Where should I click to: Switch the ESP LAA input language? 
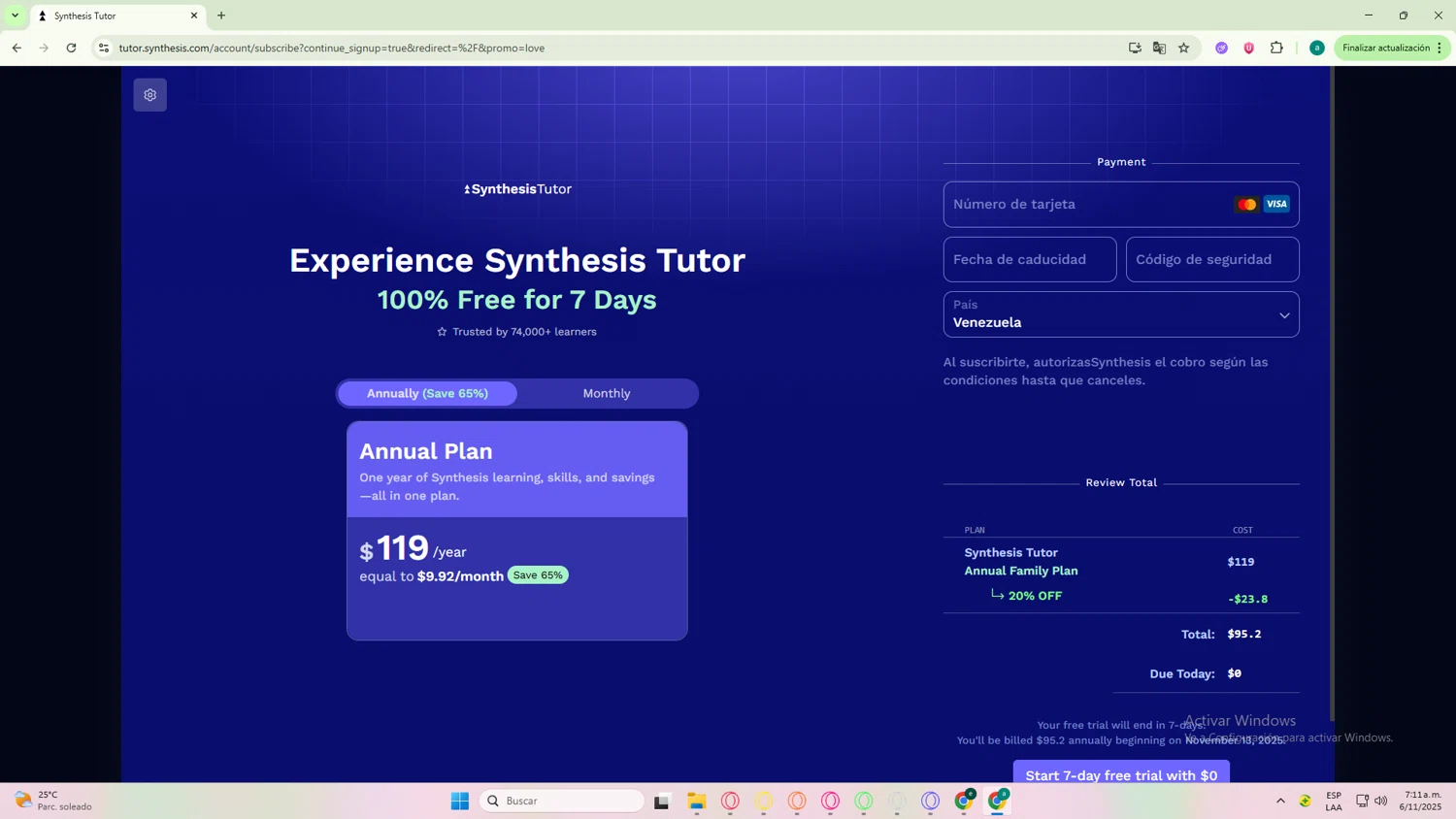pos(1334,801)
